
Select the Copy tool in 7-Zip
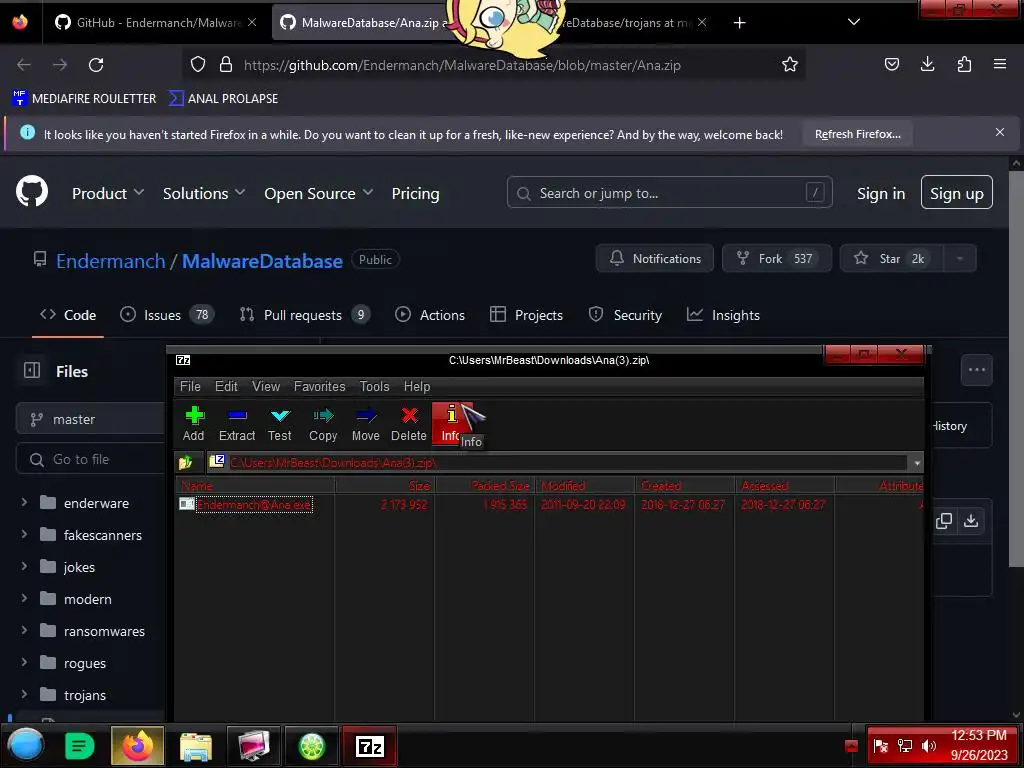(323, 424)
